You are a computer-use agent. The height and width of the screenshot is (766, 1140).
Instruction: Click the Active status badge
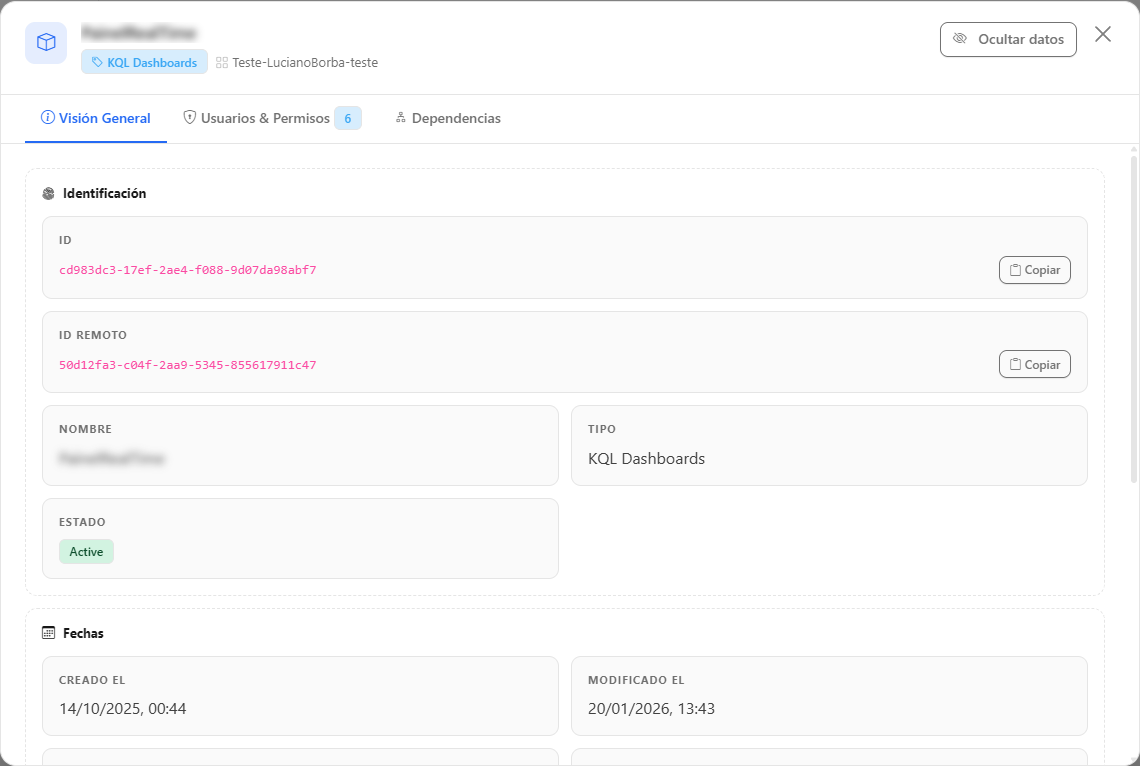click(x=86, y=552)
